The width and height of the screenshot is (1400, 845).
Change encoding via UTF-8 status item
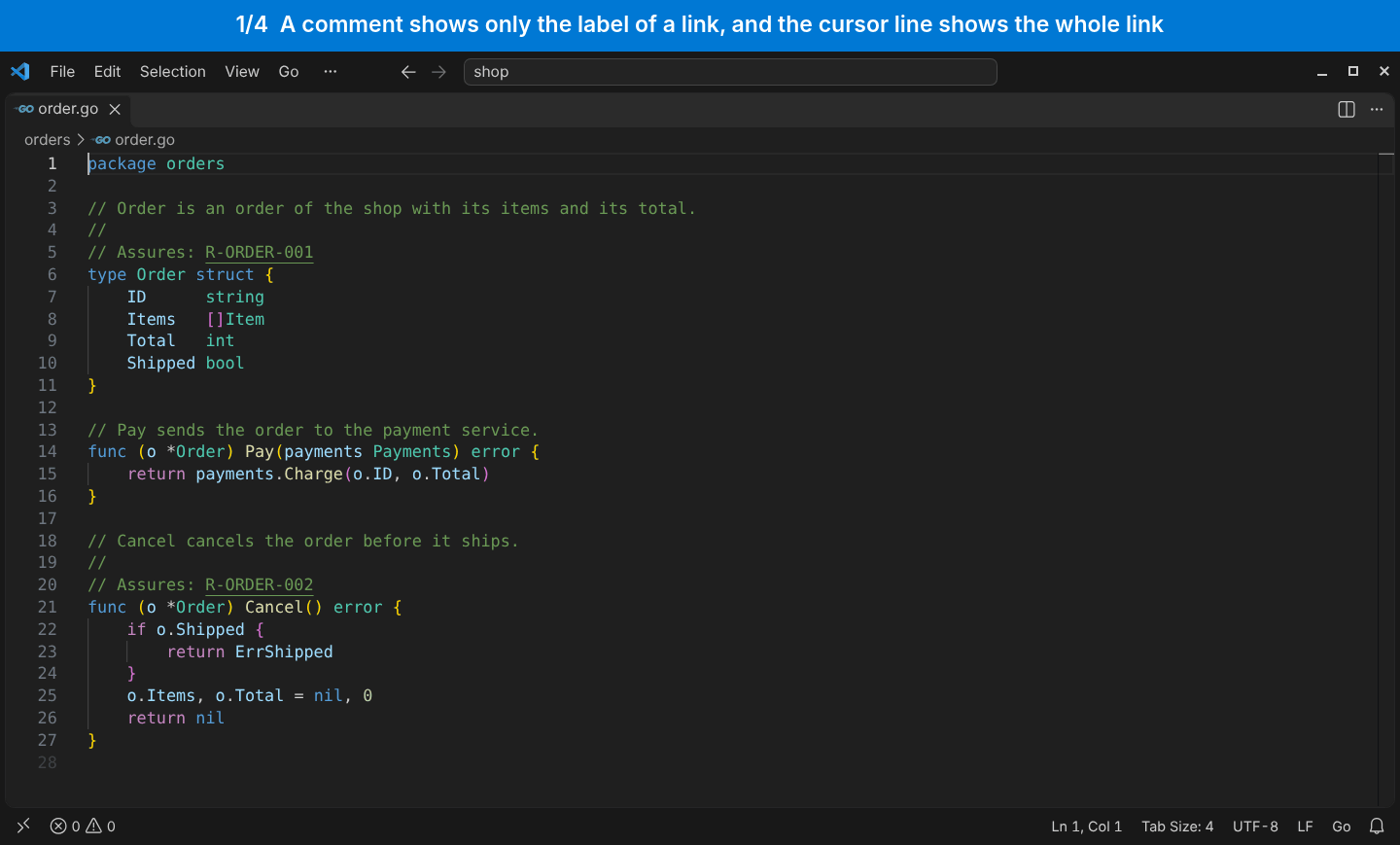[x=1255, y=827]
